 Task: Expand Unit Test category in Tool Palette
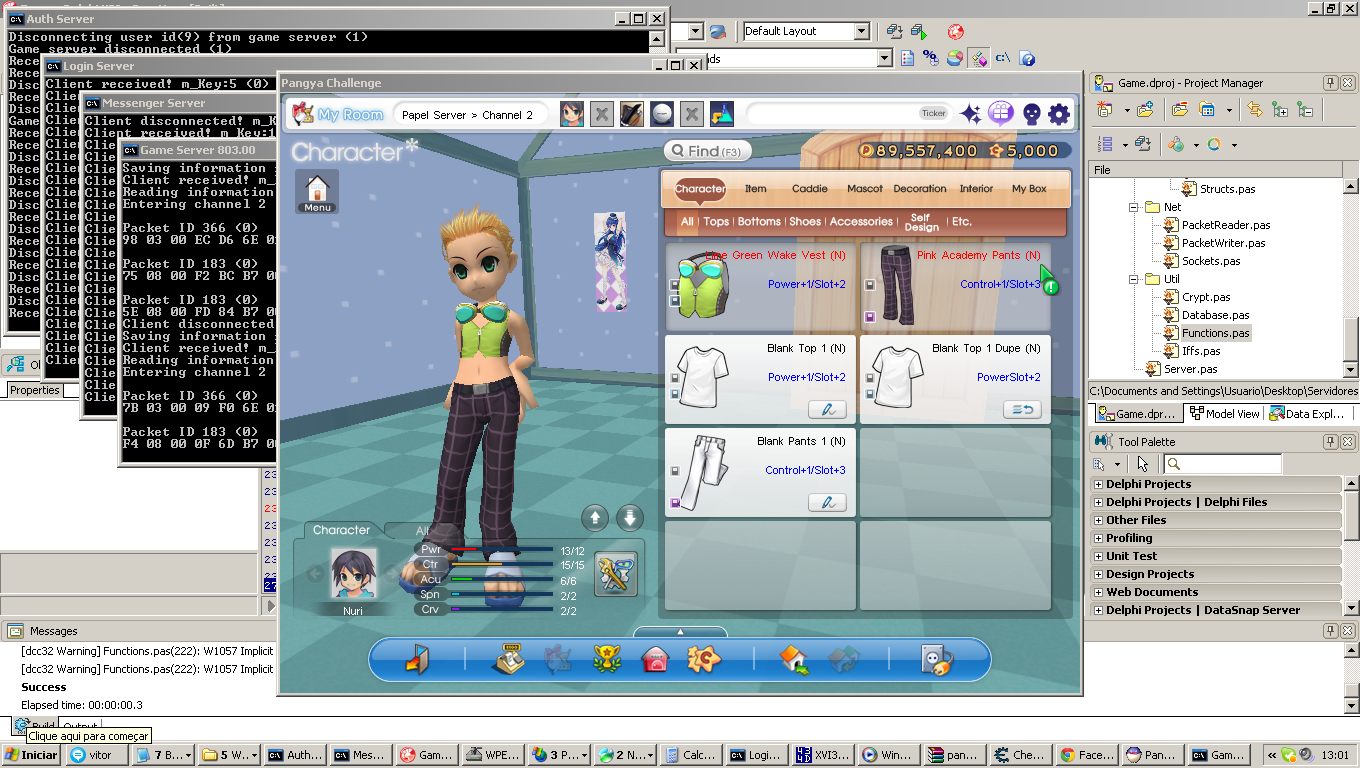[1099, 556]
